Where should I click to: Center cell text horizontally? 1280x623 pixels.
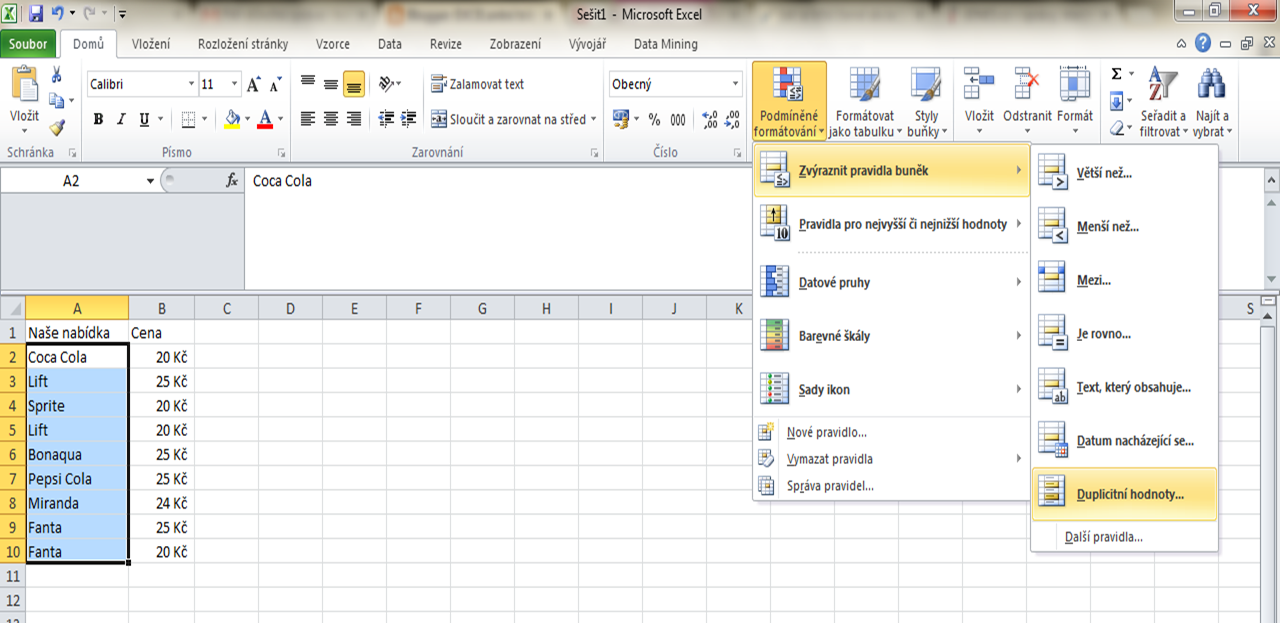tap(331, 119)
